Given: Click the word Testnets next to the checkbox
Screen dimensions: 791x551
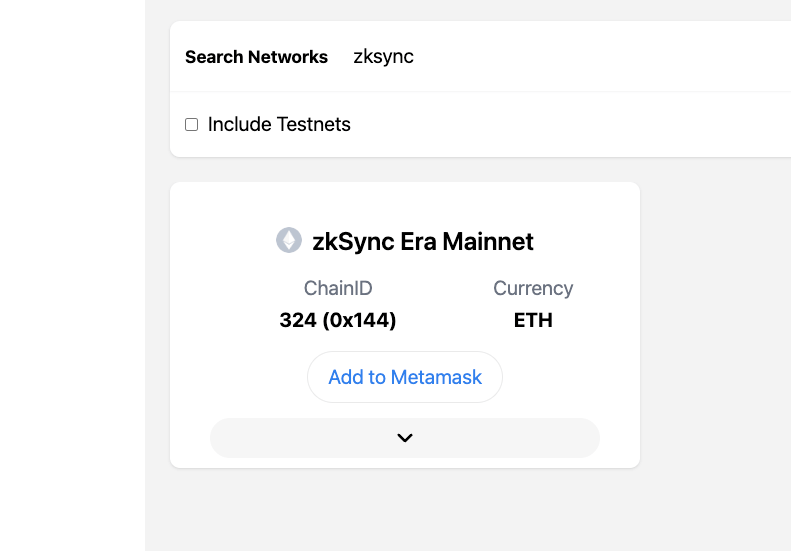Looking at the screenshot, I should tap(314, 125).
